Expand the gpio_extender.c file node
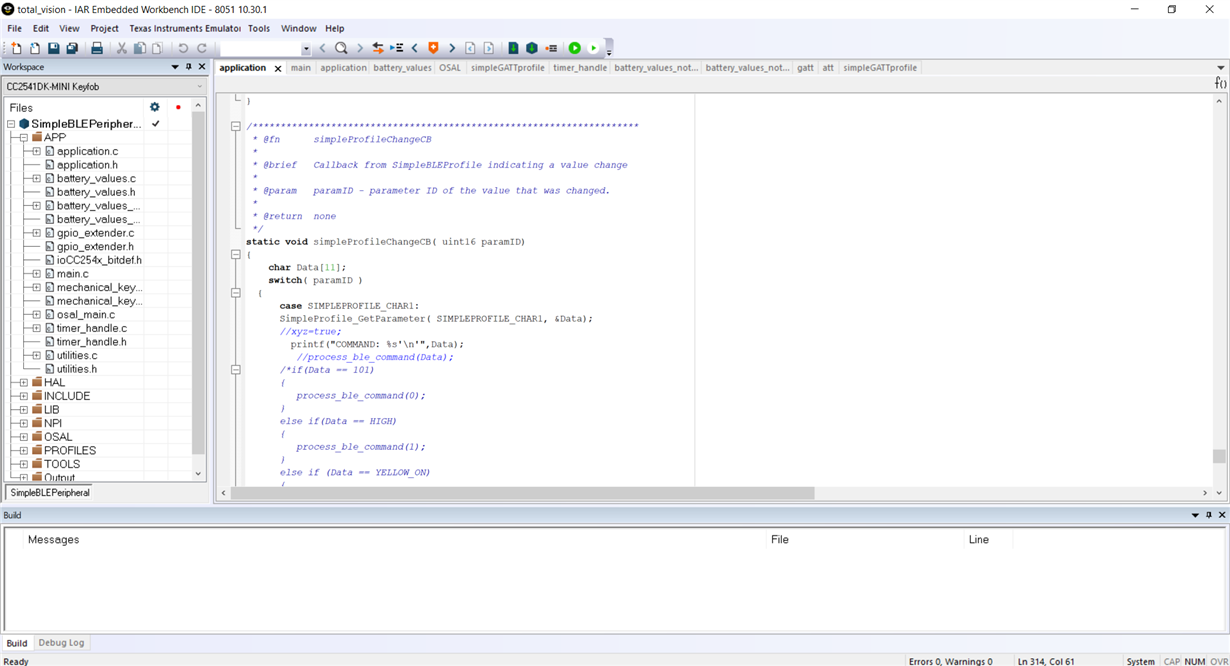This screenshot has width=1230, height=666. coord(37,233)
